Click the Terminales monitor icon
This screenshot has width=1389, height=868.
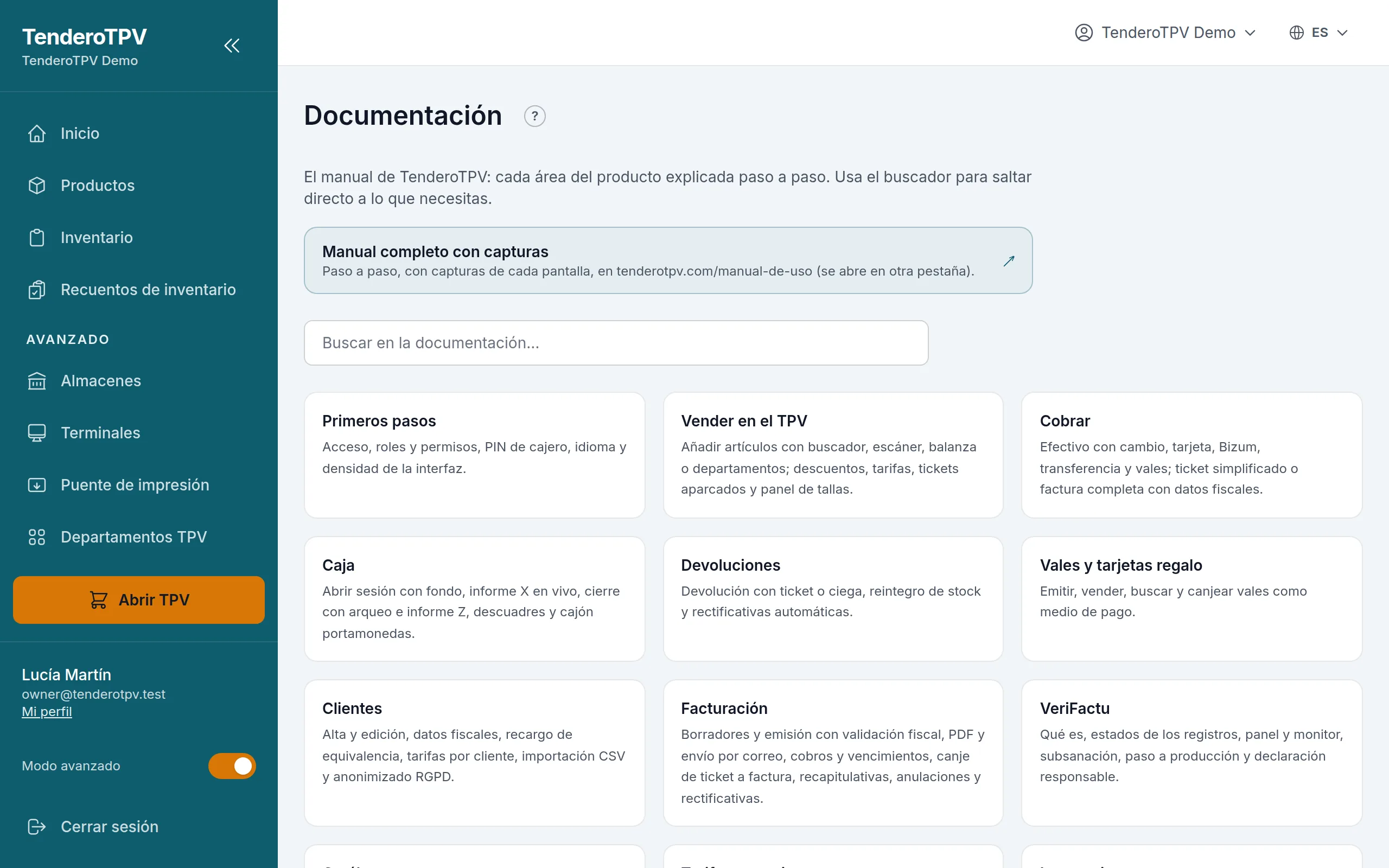pyautogui.click(x=37, y=433)
